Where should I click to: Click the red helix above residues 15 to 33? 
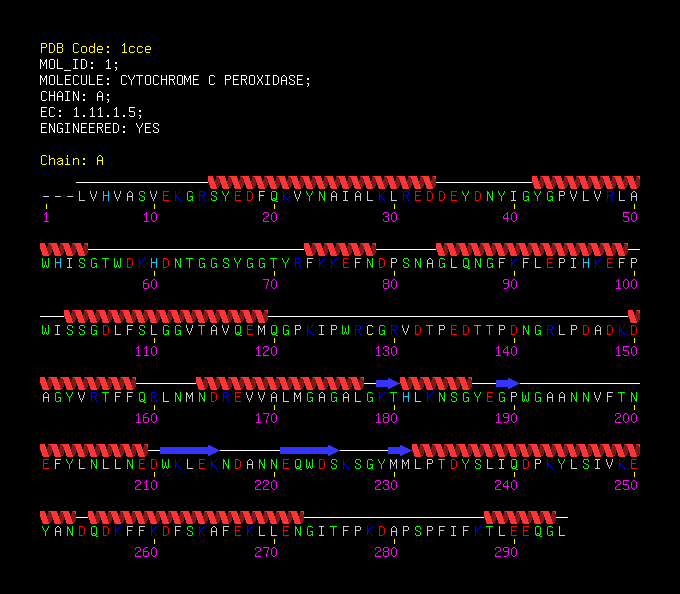tap(322, 182)
